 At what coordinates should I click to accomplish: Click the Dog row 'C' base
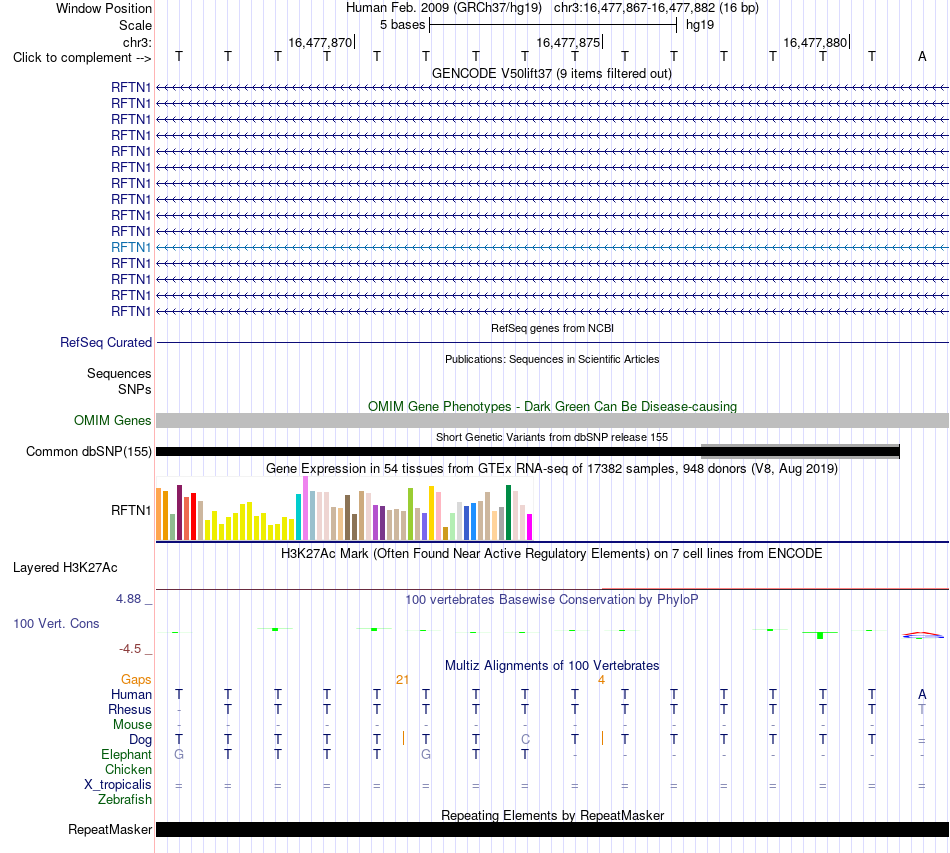tap(525, 740)
